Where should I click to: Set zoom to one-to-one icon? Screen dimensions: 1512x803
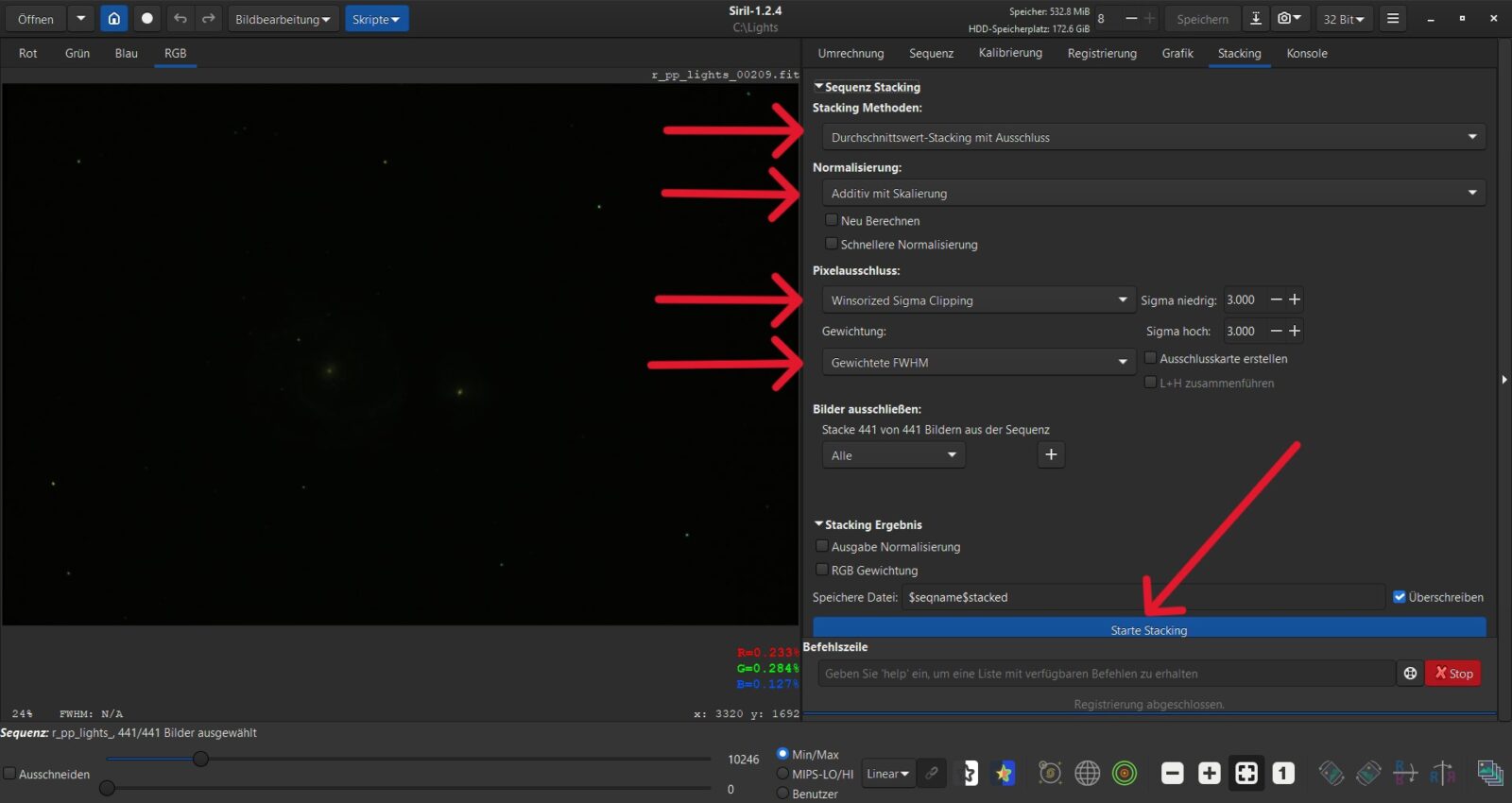click(1283, 774)
